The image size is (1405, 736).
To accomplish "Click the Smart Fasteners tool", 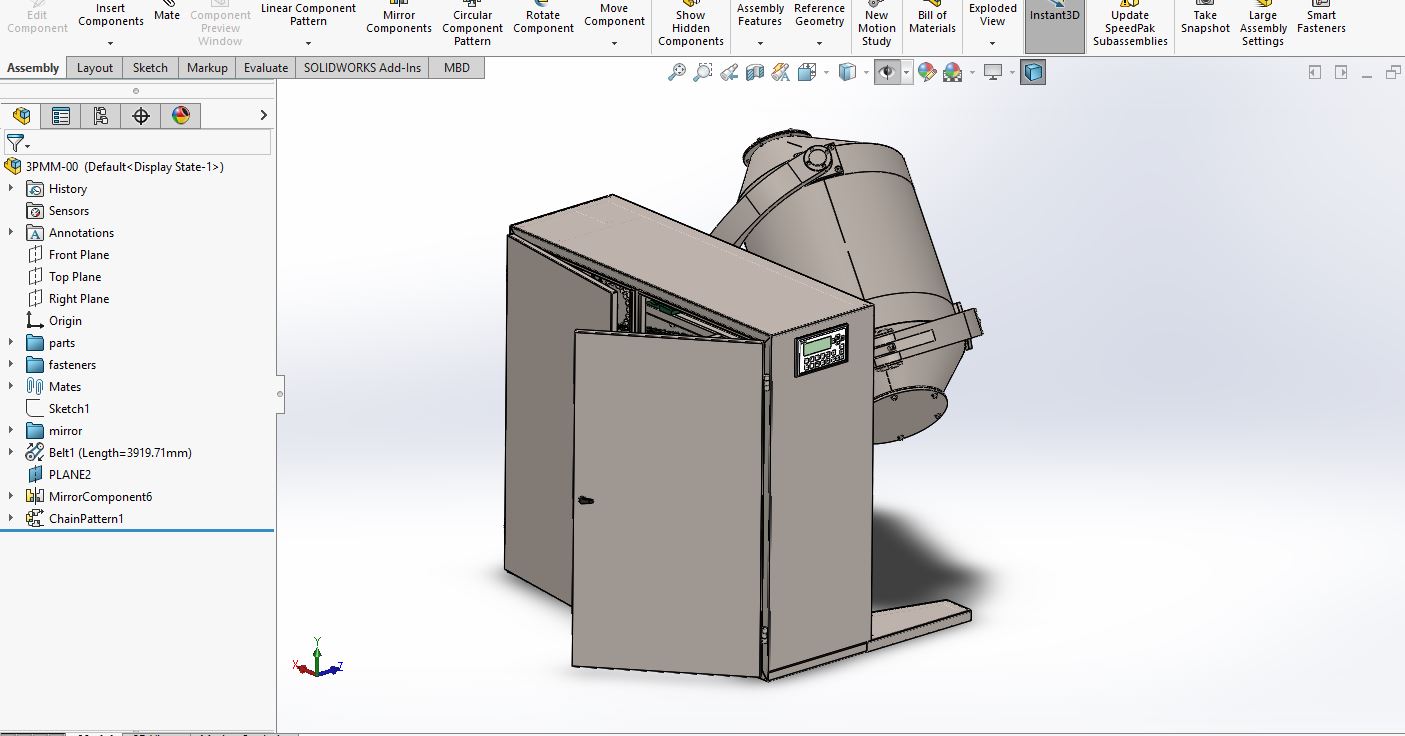I will (1321, 20).
